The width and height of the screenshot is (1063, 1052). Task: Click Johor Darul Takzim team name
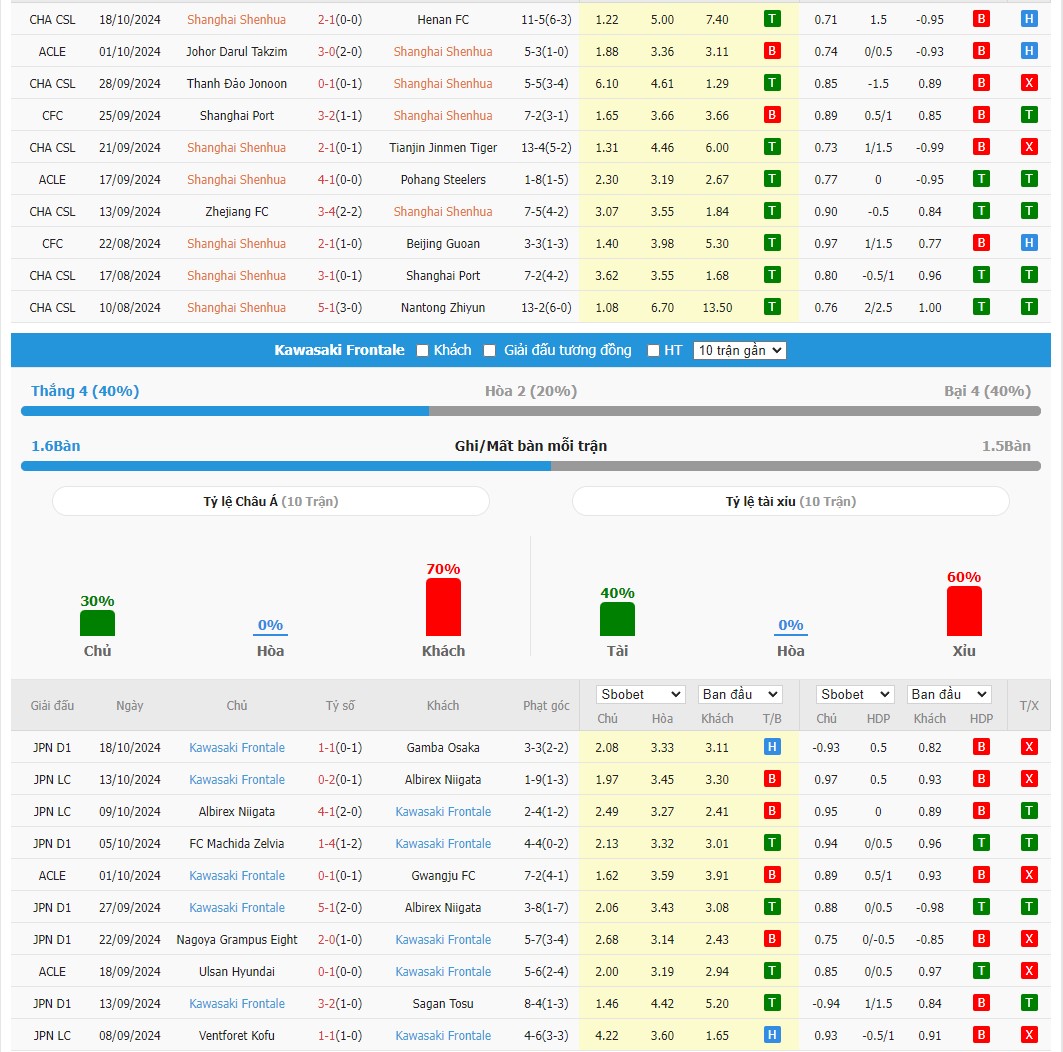237,52
